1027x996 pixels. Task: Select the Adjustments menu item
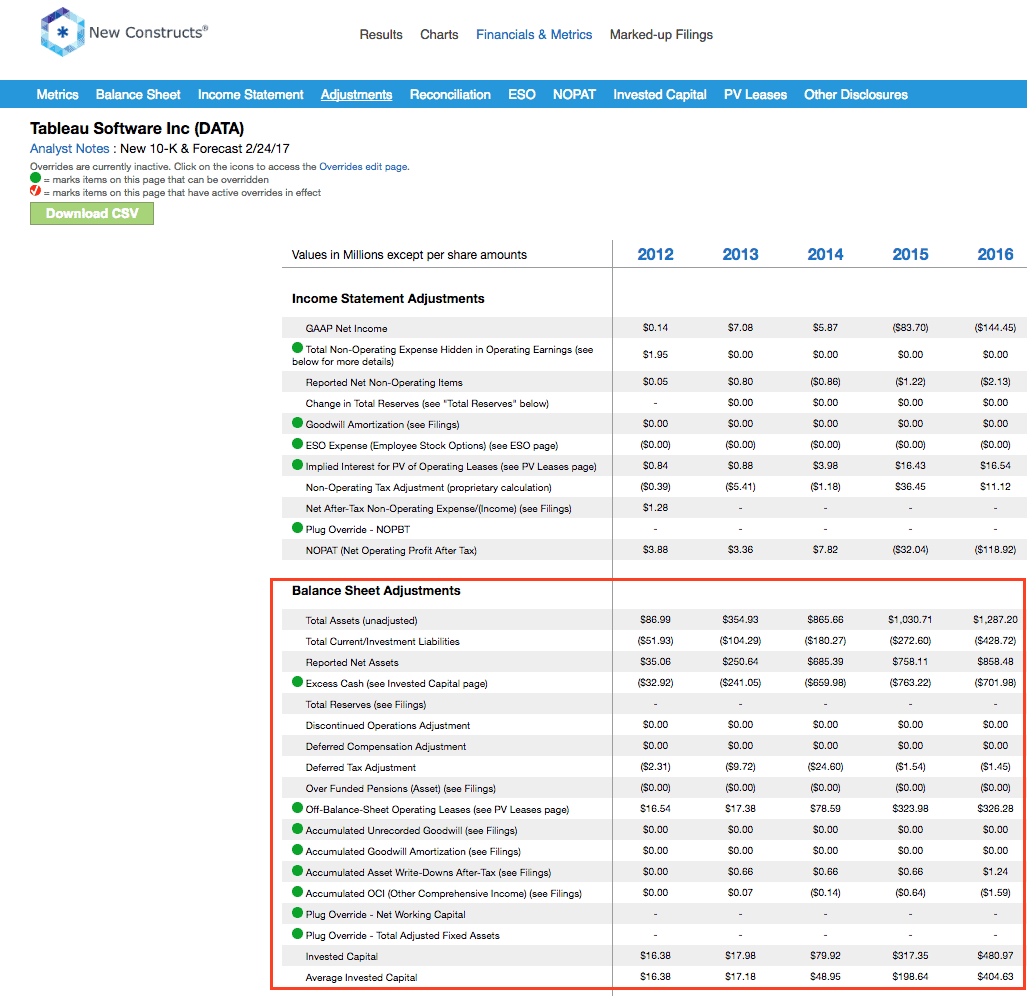click(356, 94)
